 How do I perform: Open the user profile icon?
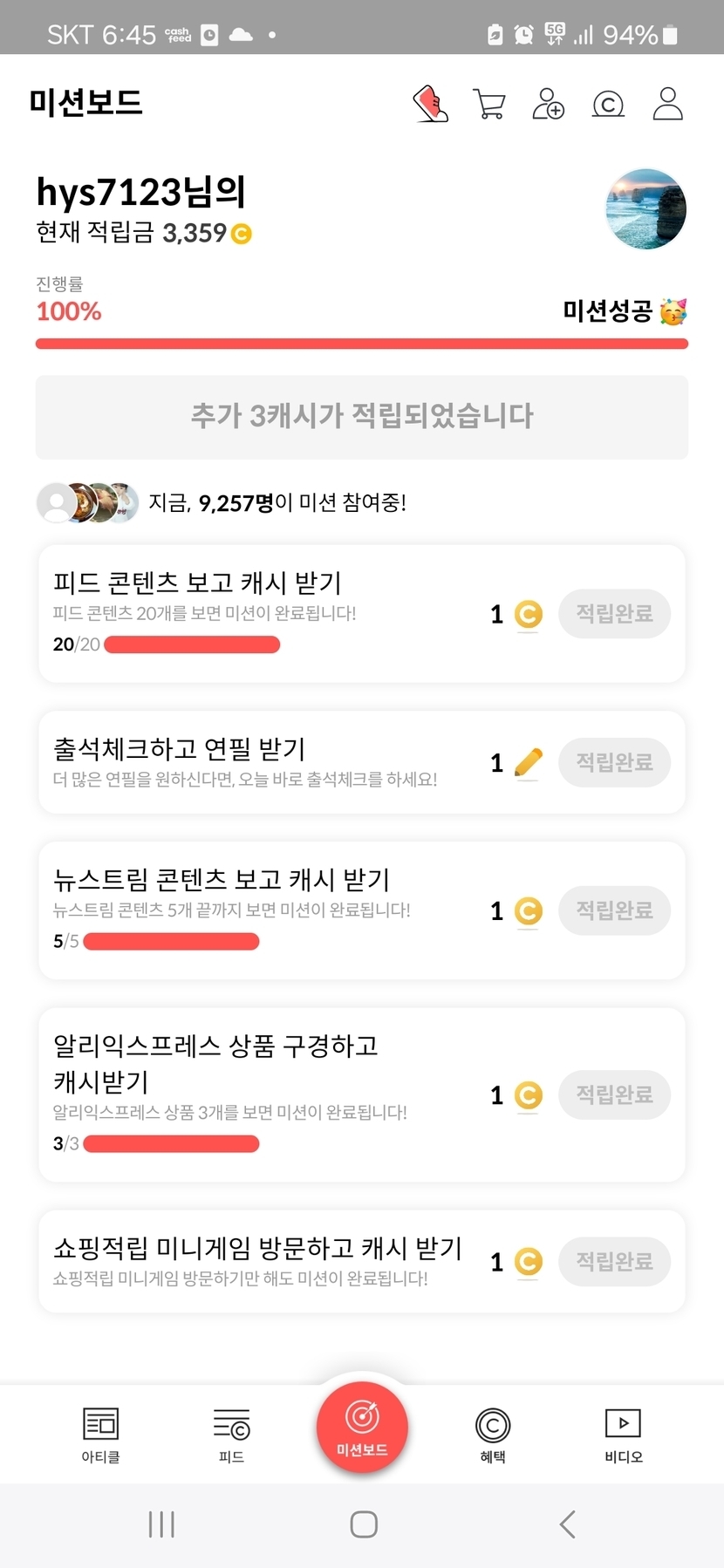tap(667, 104)
